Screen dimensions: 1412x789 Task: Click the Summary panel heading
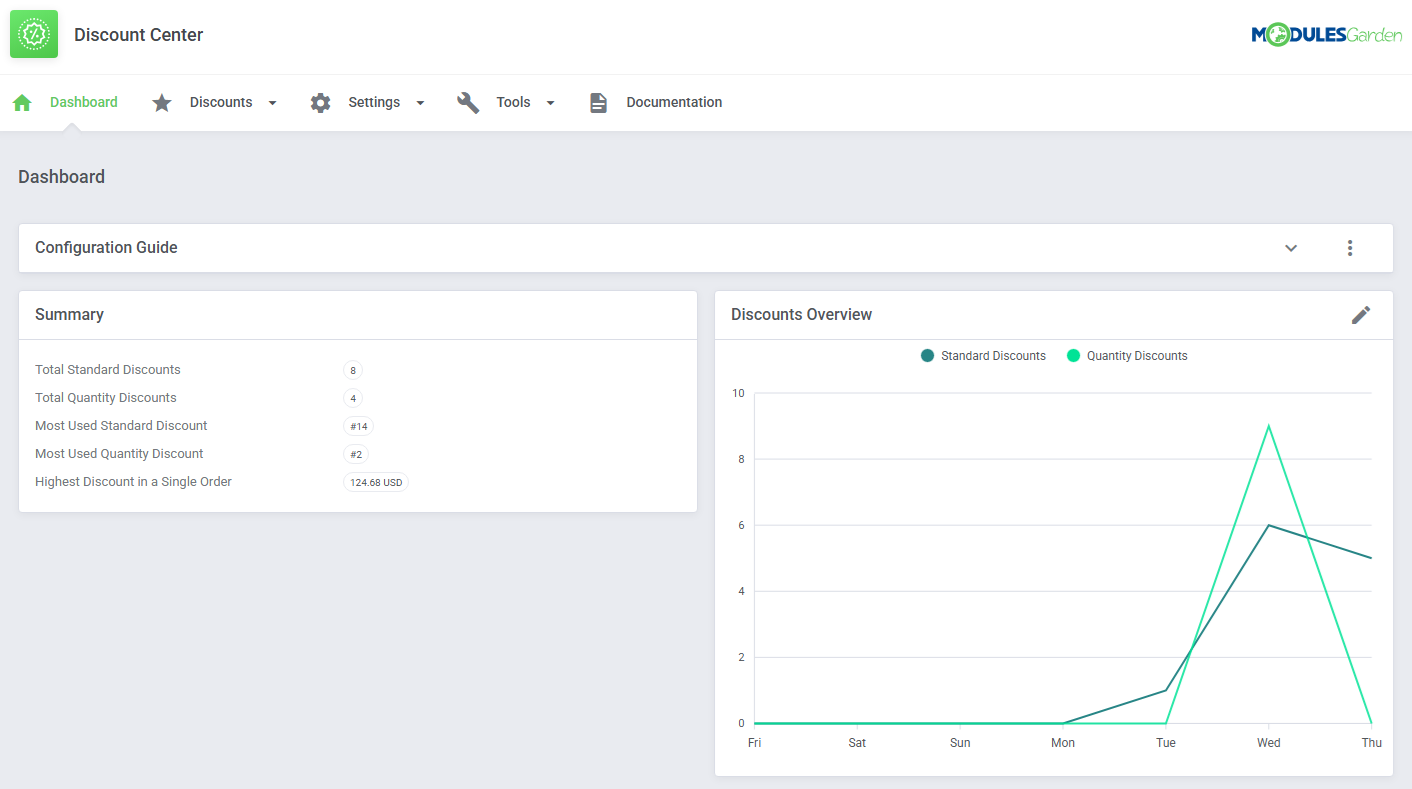coord(69,315)
